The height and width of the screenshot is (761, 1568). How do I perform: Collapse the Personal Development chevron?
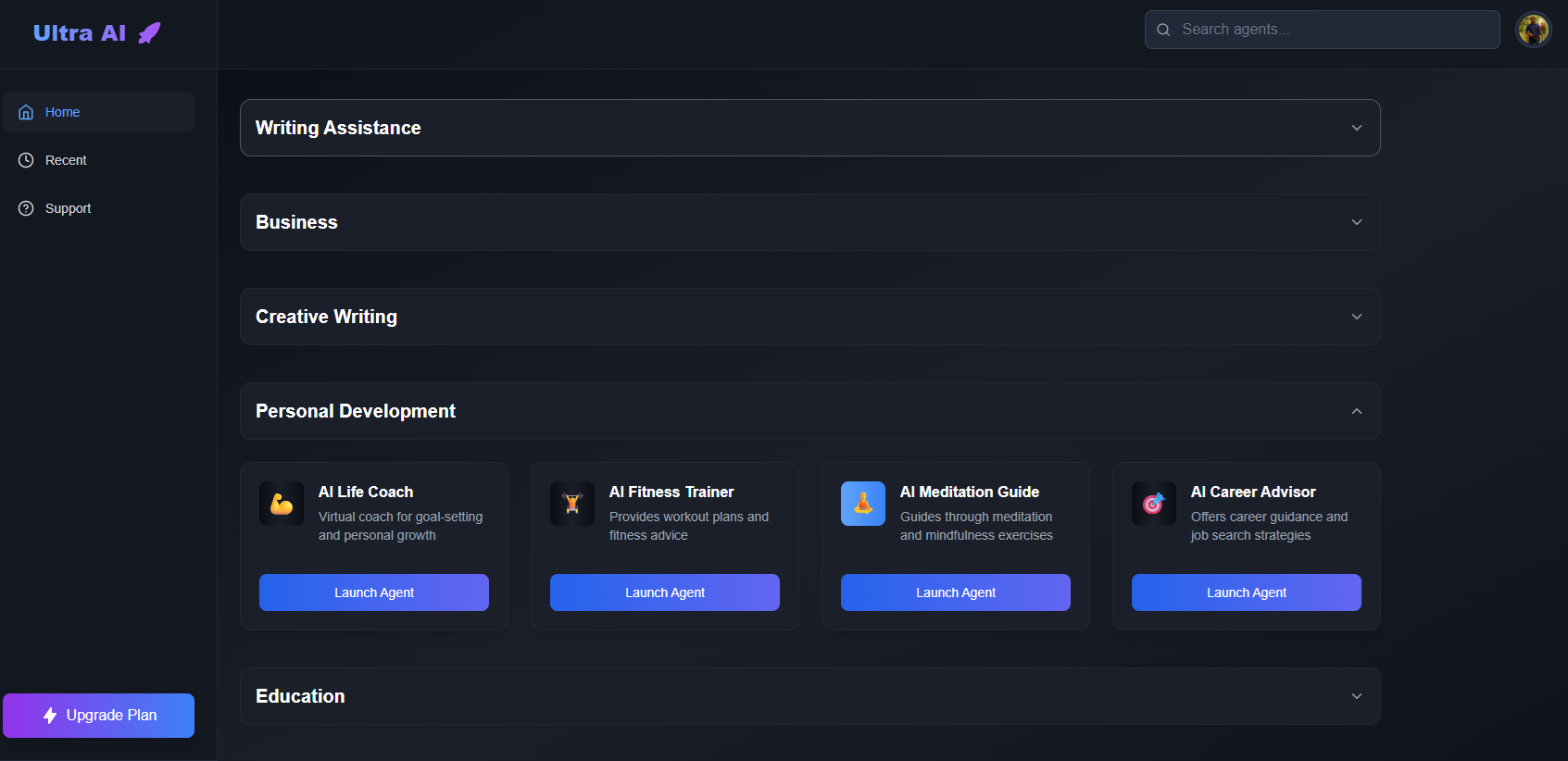tap(1357, 411)
